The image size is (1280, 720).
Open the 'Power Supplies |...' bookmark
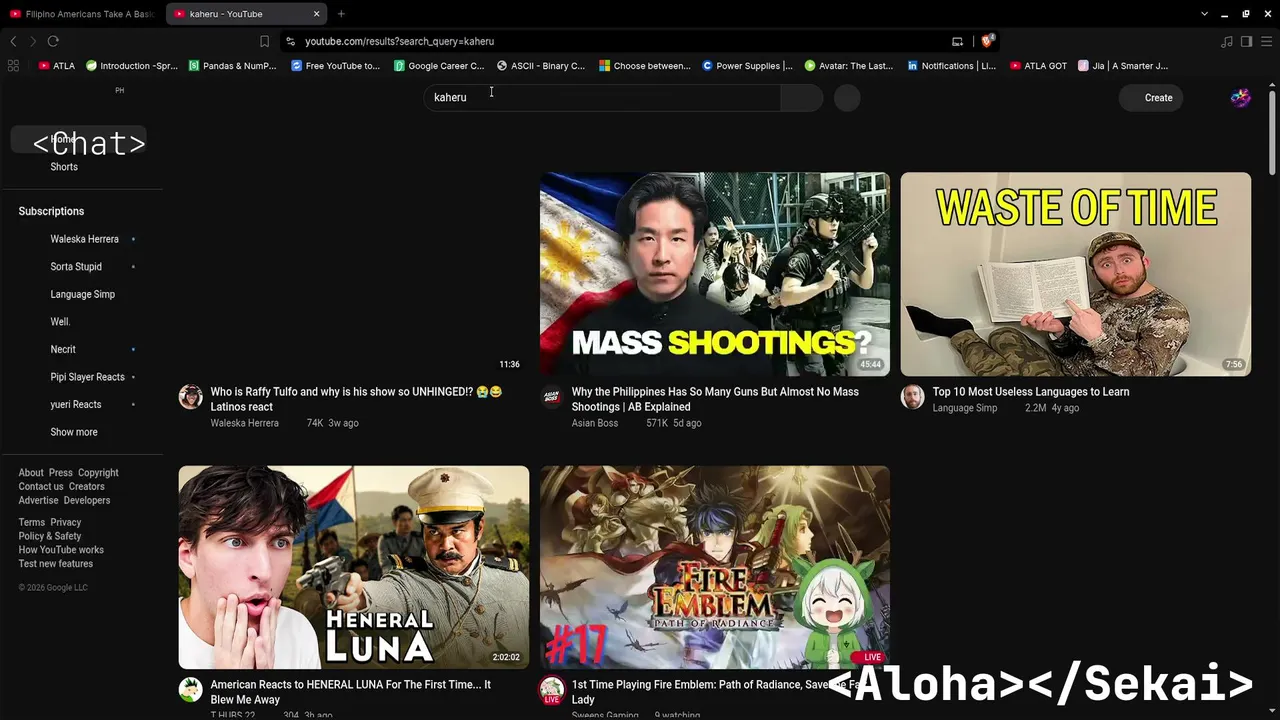tap(747, 66)
